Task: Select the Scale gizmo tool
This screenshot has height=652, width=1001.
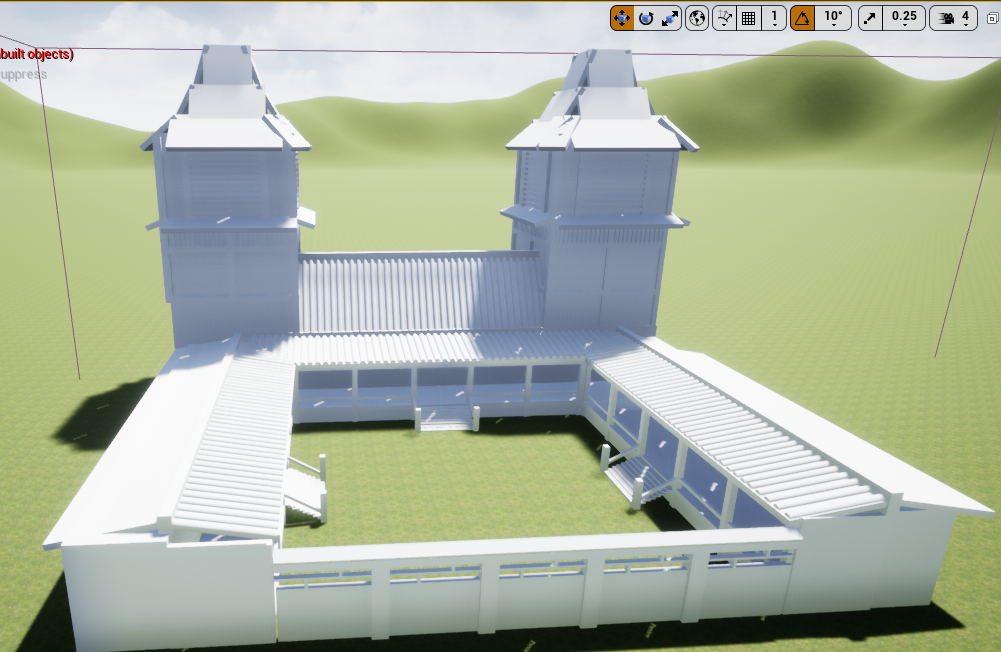Action: click(x=670, y=18)
